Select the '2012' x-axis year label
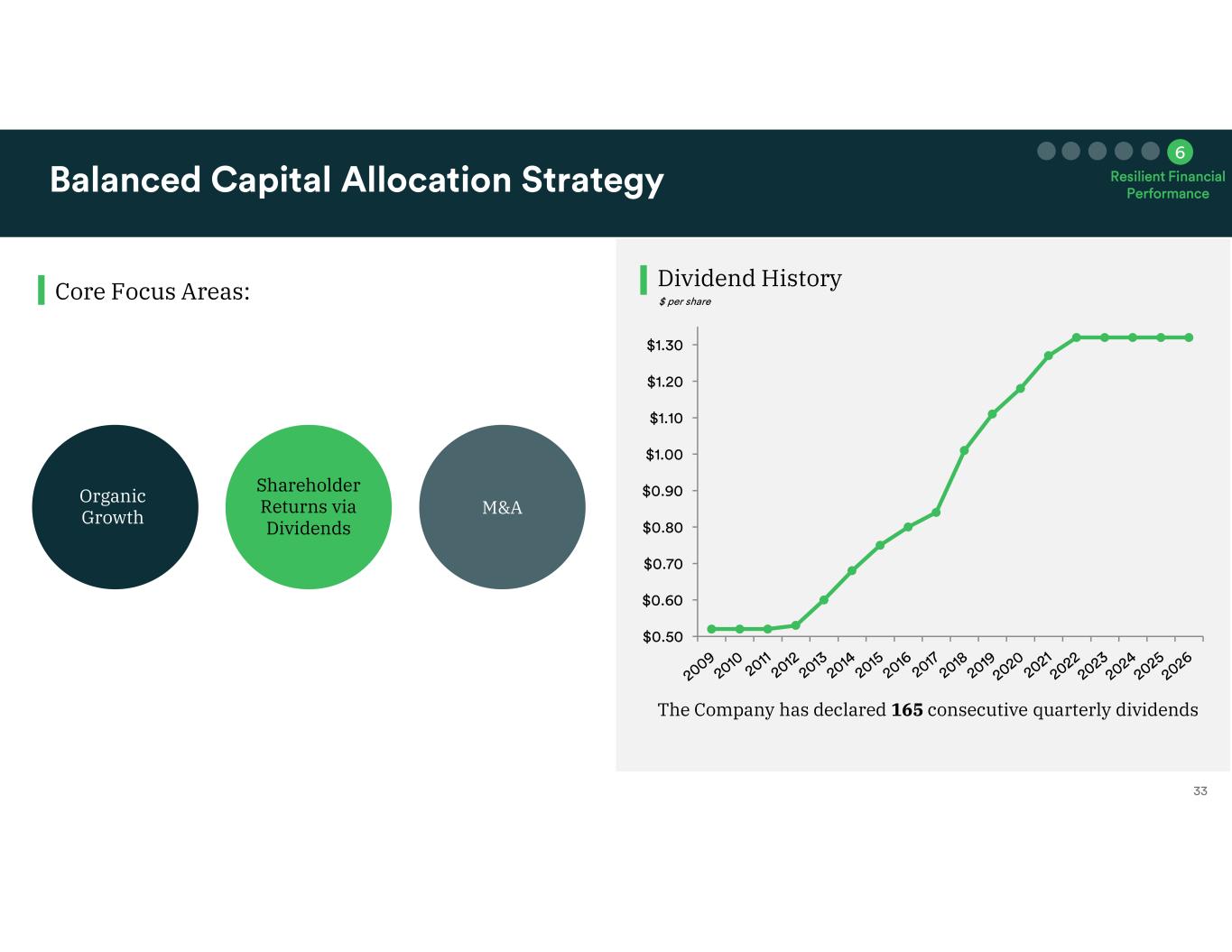The height and width of the screenshot is (952, 1232). pyautogui.click(x=784, y=665)
